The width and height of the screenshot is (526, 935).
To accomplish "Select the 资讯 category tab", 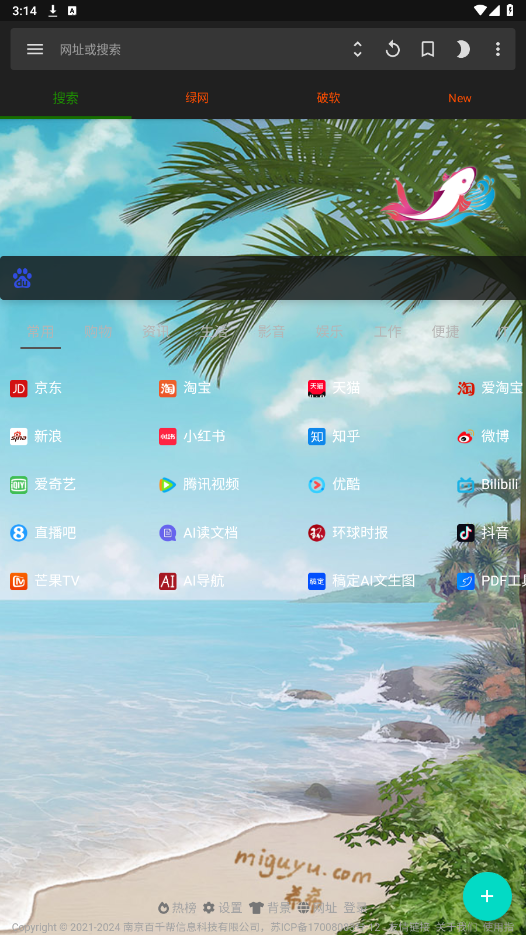I will tap(156, 332).
